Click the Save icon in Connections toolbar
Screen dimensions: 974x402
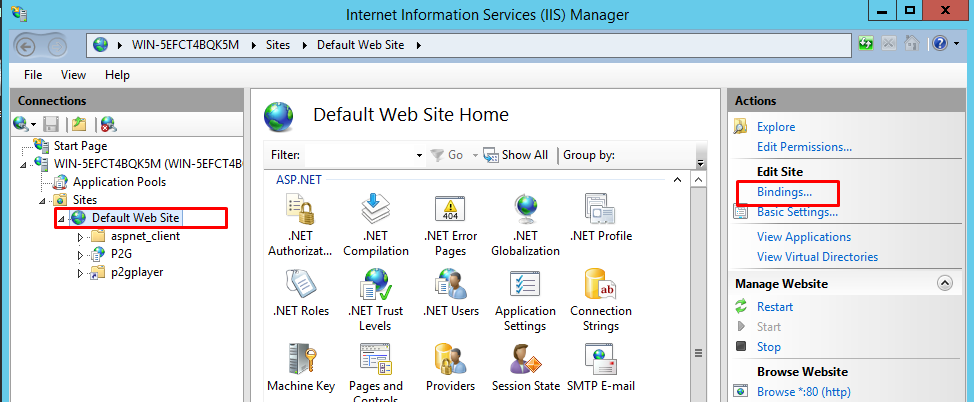(x=51, y=124)
